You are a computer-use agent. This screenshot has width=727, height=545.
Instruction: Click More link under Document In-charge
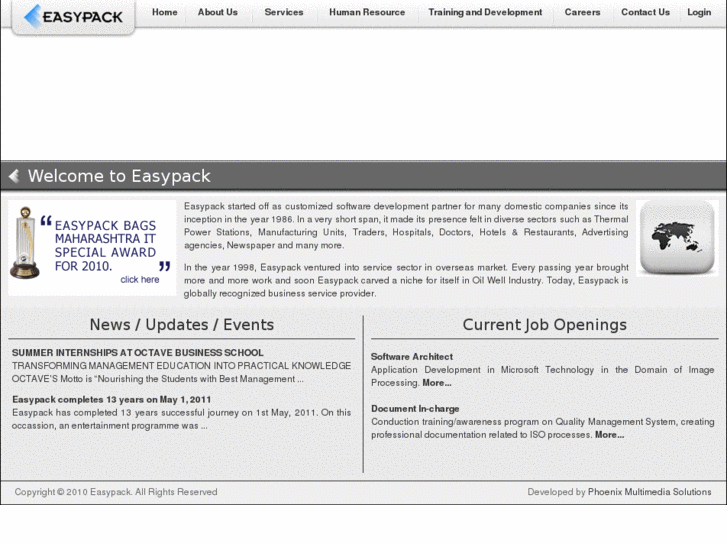coord(609,435)
